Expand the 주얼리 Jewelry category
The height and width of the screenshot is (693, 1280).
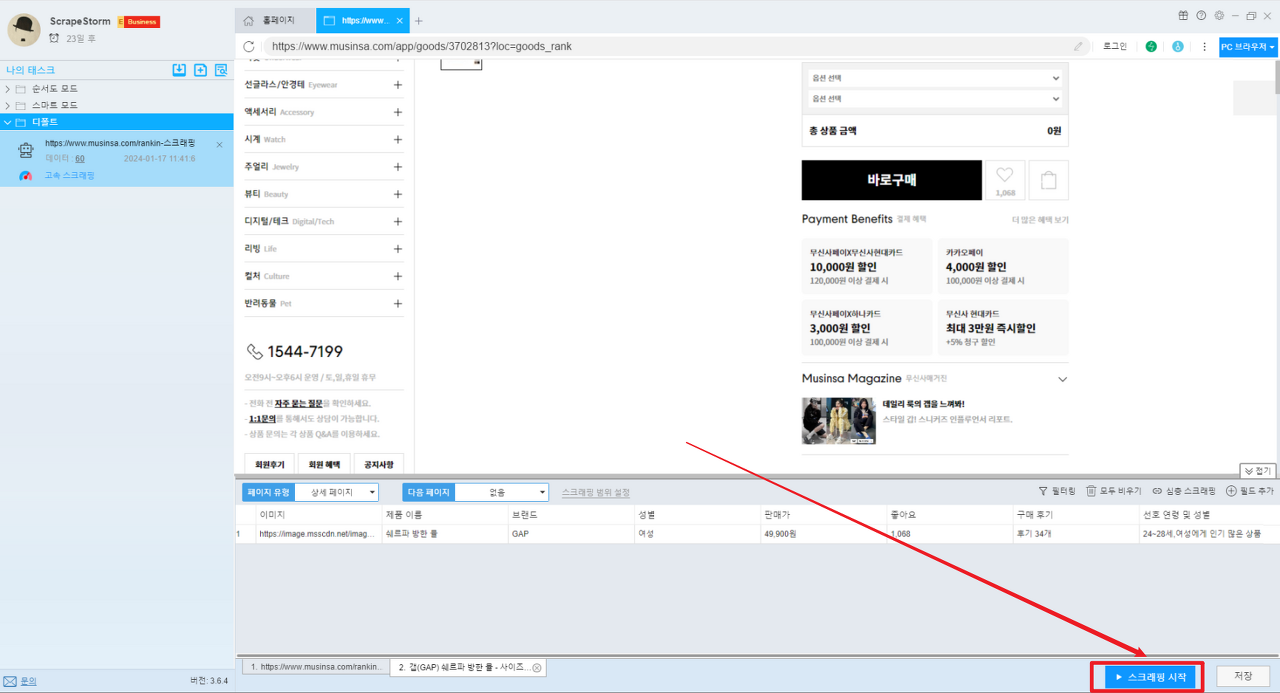pyautogui.click(x=398, y=167)
